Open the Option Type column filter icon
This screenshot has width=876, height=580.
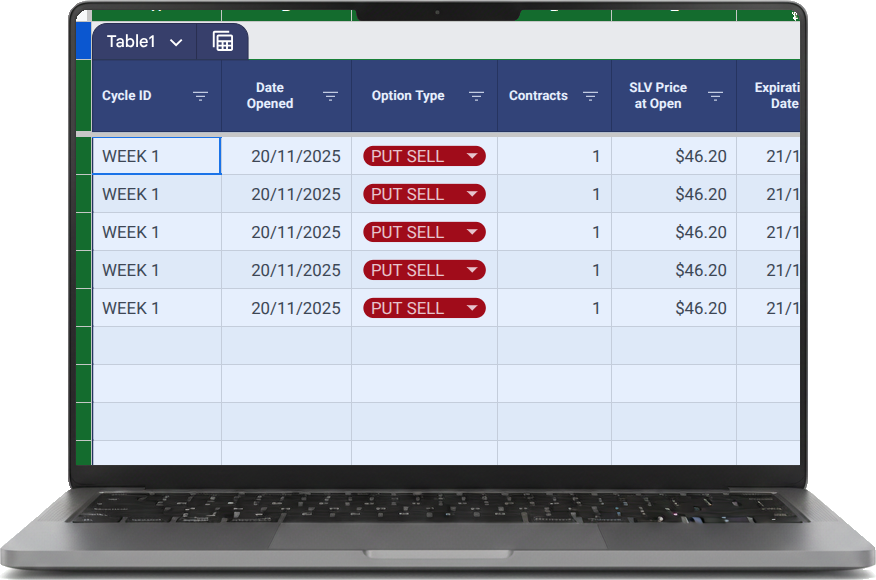tap(476, 96)
